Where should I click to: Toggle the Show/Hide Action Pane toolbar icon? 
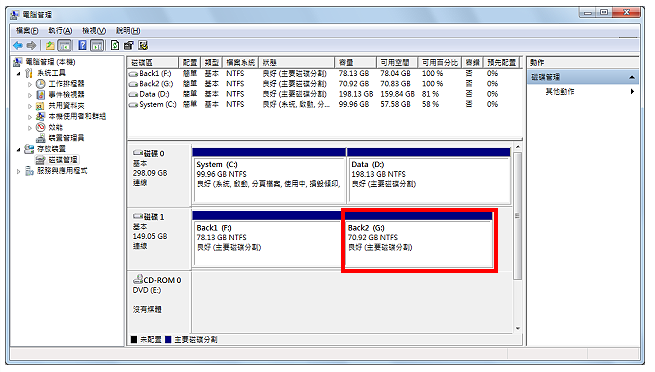97,46
